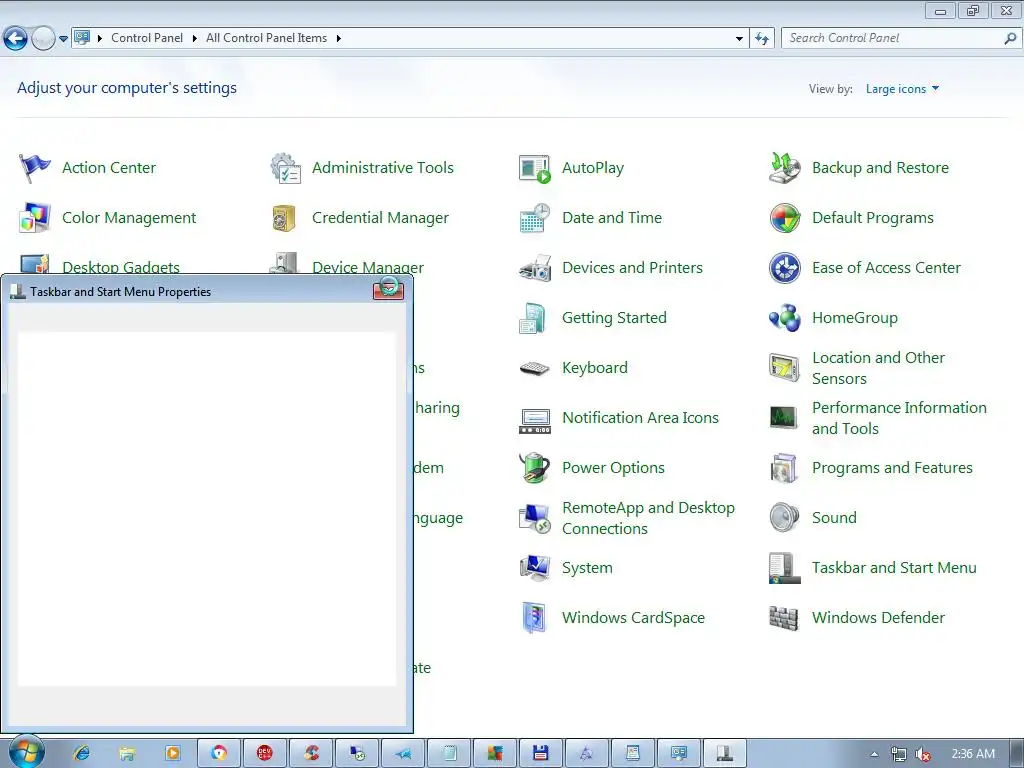Click the muted volume tray icon
Image resolution: width=1024 pixels, height=768 pixels.
click(x=922, y=754)
